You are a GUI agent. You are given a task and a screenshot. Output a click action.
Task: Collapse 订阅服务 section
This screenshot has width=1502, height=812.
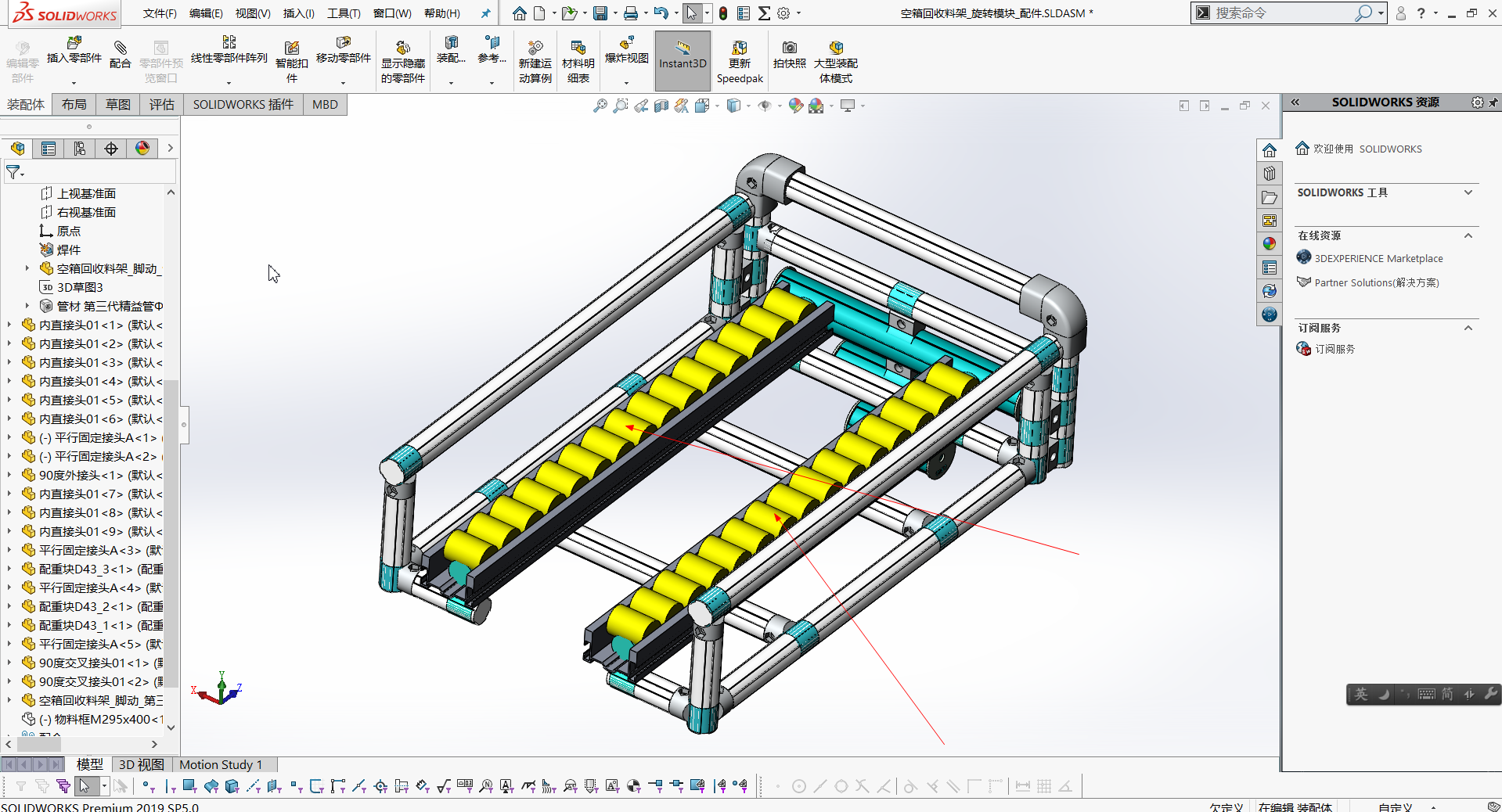[1468, 328]
